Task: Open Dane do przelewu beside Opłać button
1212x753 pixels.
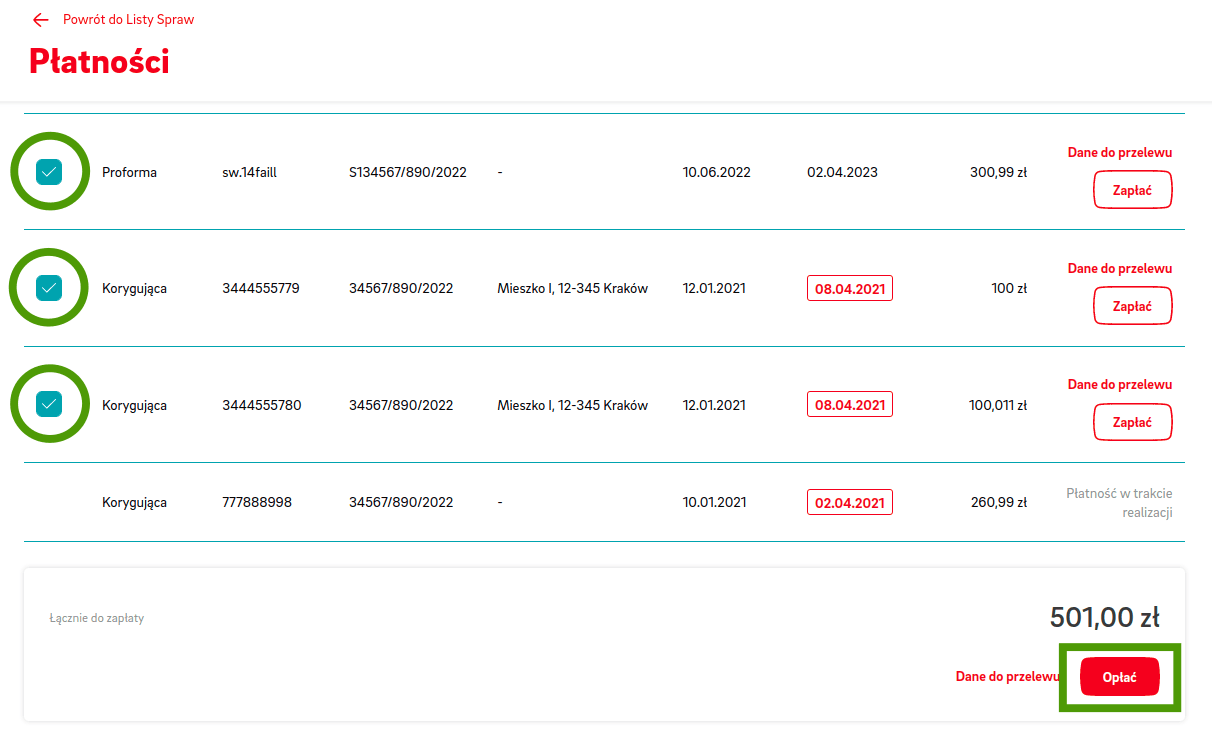Action: pyautogui.click(x=1006, y=677)
